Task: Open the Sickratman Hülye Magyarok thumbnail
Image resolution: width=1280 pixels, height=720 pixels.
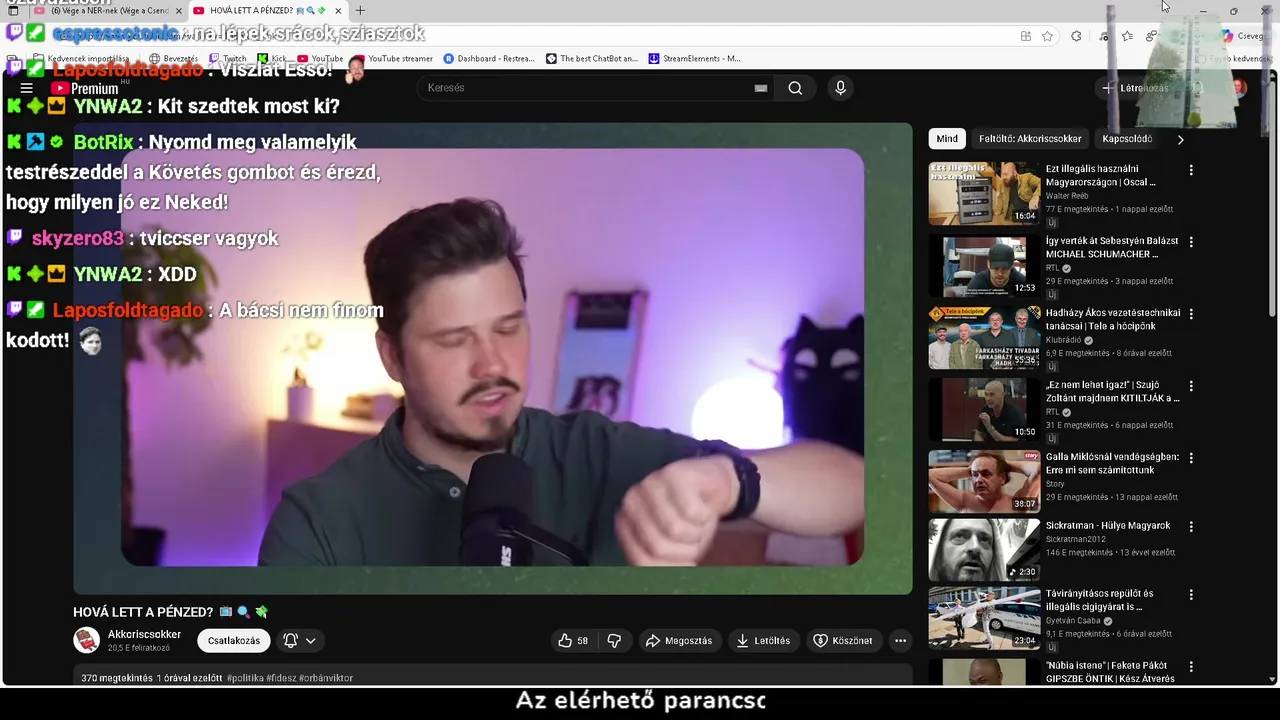Action: point(984,550)
